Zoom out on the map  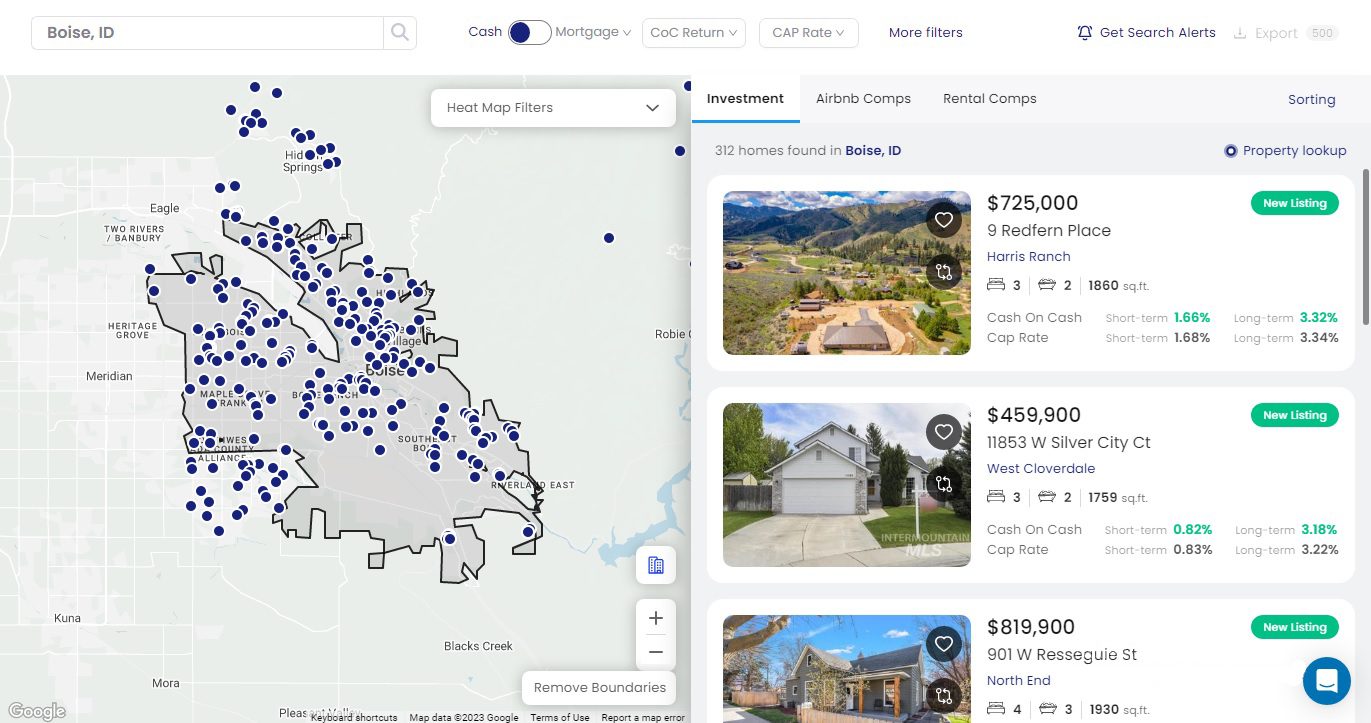coord(655,651)
